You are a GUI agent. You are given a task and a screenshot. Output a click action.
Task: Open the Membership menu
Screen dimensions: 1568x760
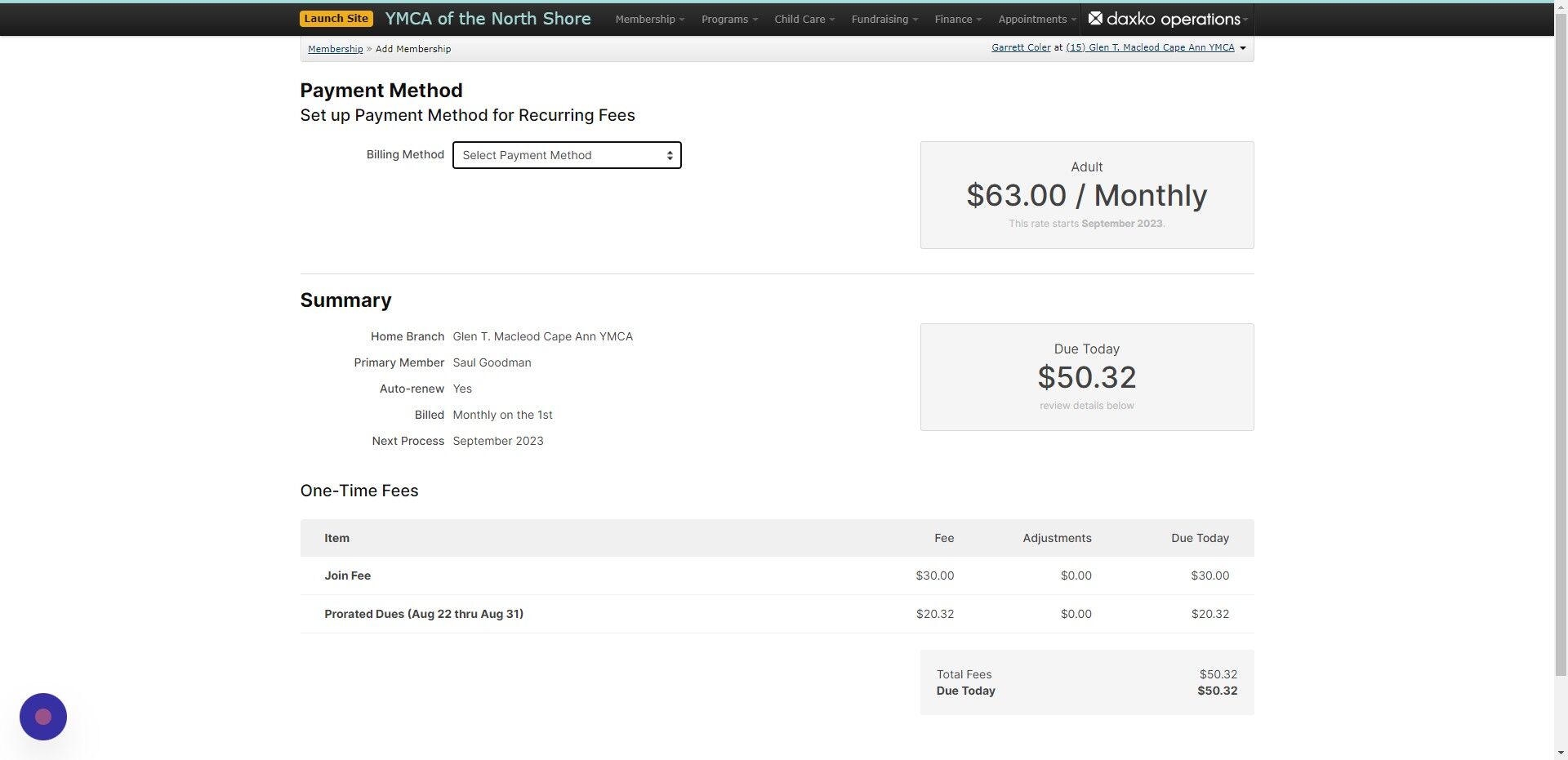(x=649, y=19)
